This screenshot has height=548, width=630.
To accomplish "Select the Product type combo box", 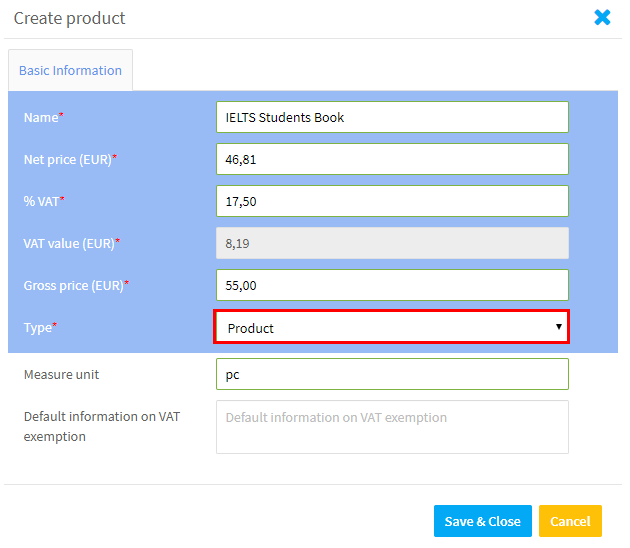I will coord(392,327).
